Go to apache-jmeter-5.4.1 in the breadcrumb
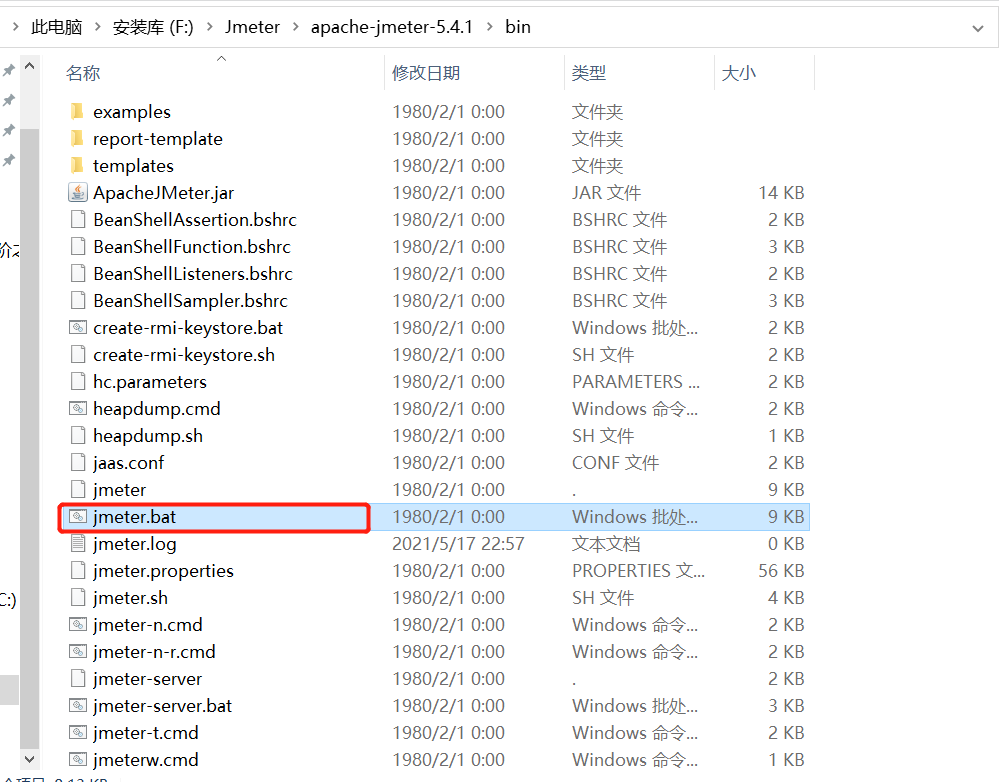 pos(392,27)
